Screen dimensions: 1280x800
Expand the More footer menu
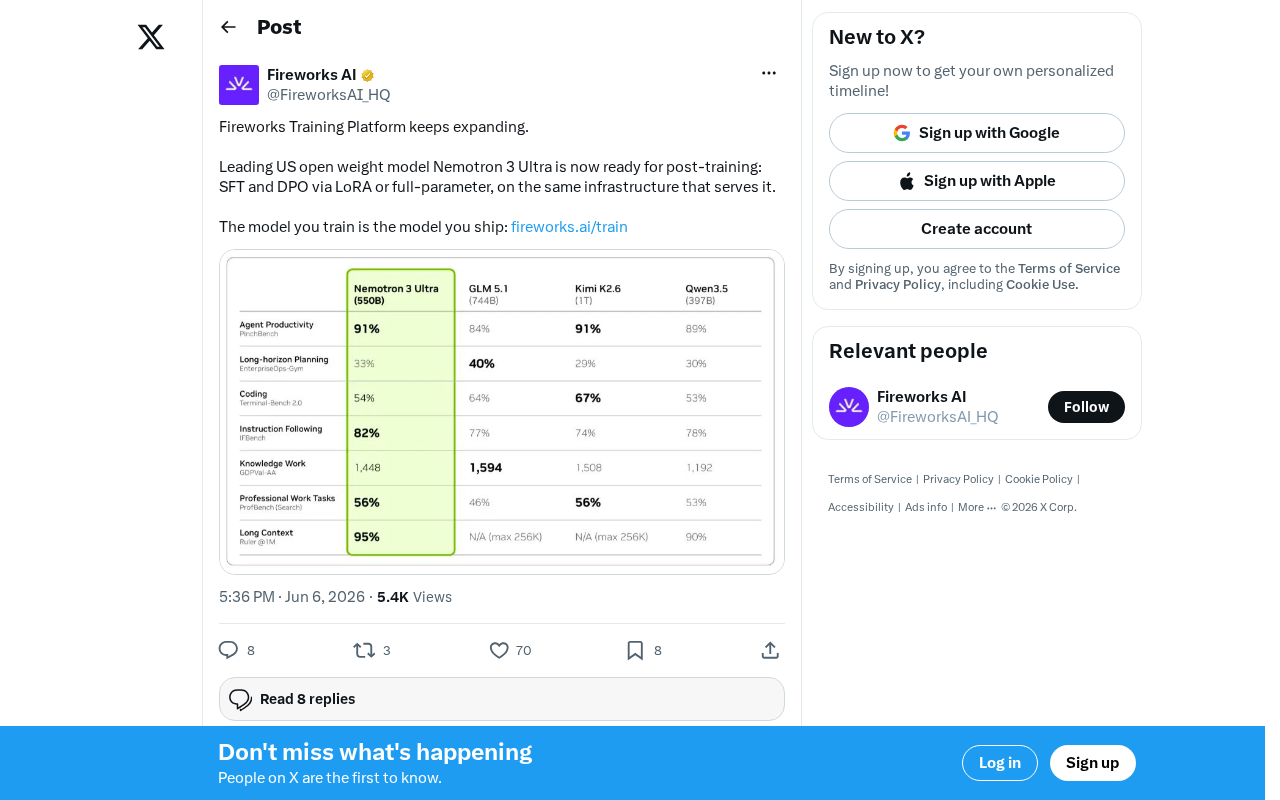pyautogui.click(x=977, y=507)
